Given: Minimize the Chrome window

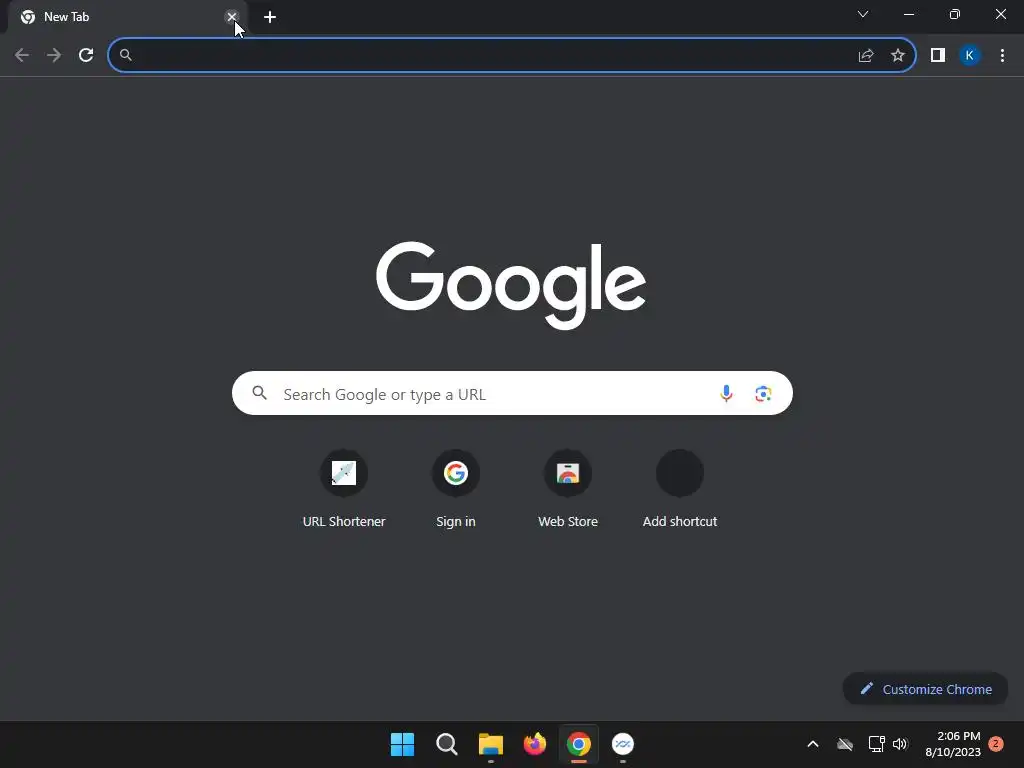Looking at the screenshot, I should tap(909, 14).
